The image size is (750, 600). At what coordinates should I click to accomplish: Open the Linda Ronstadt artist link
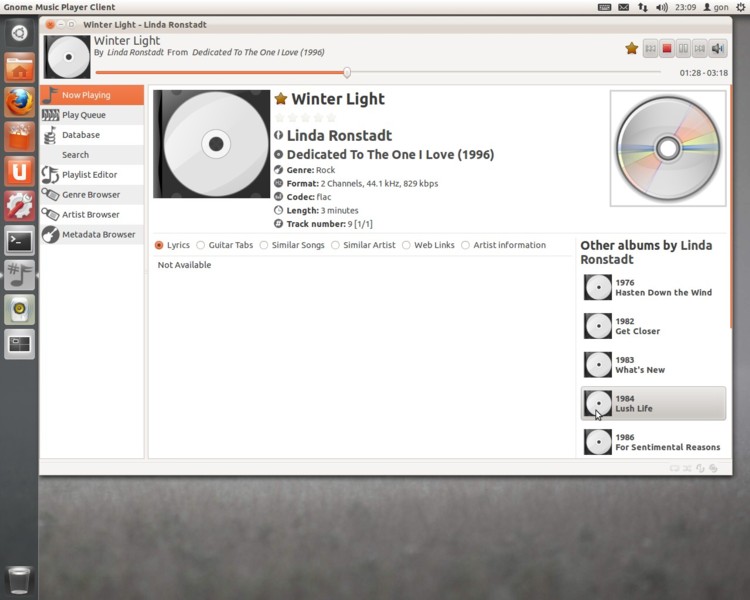(x=339, y=135)
